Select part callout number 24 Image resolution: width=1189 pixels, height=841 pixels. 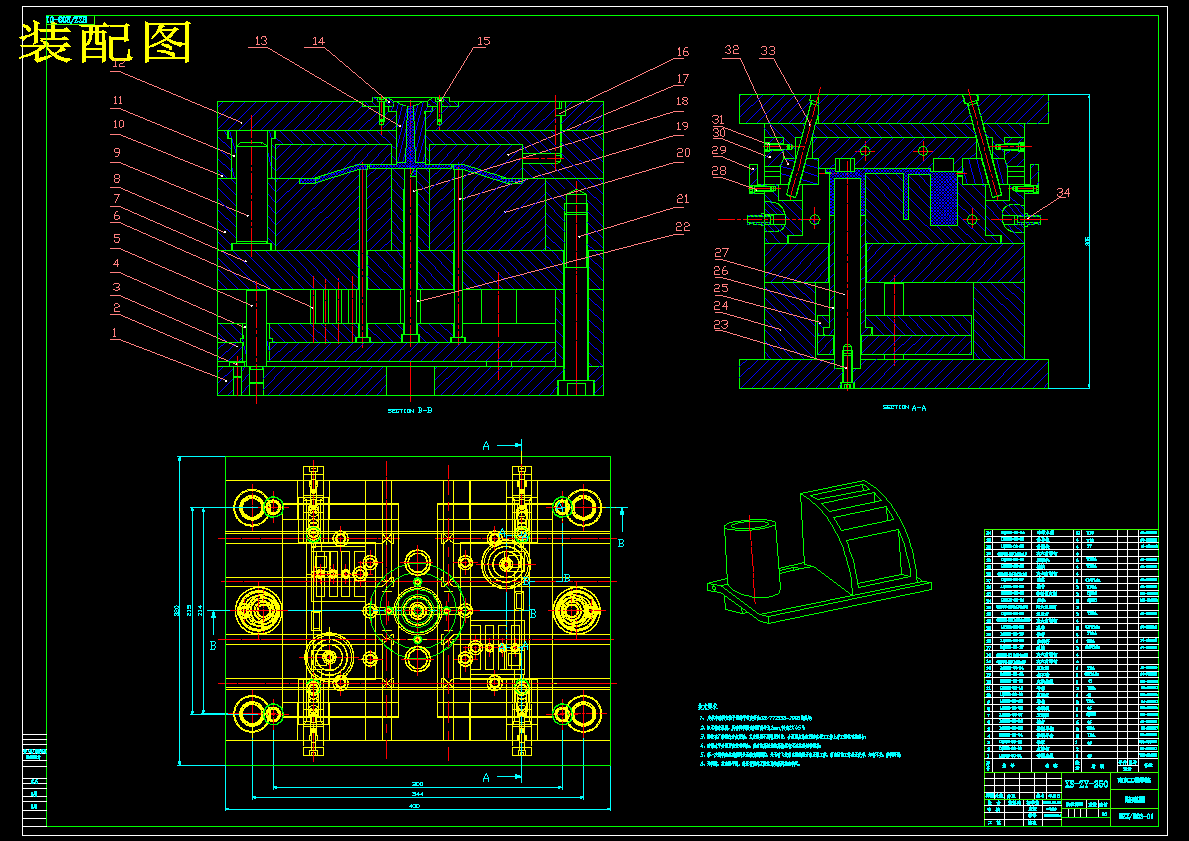tap(720, 306)
